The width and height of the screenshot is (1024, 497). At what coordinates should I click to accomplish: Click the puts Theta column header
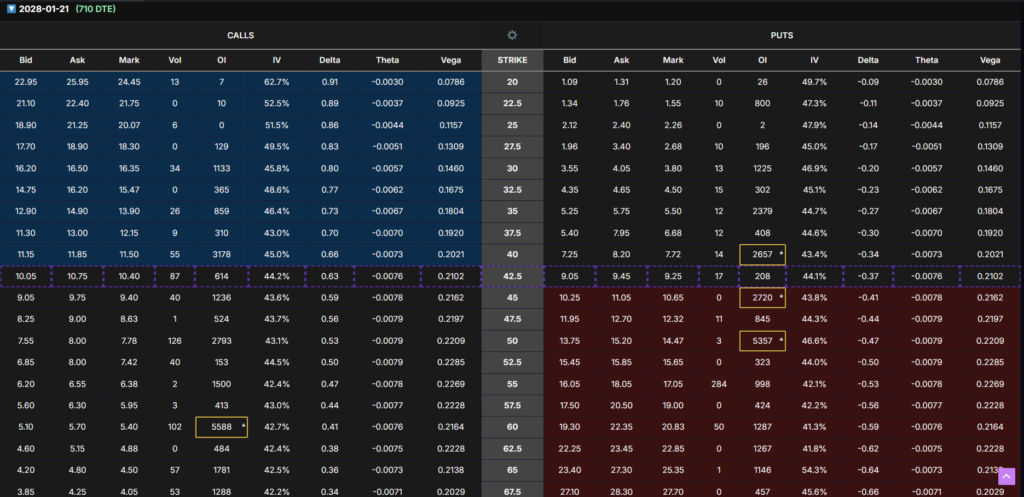coord(933,60)
